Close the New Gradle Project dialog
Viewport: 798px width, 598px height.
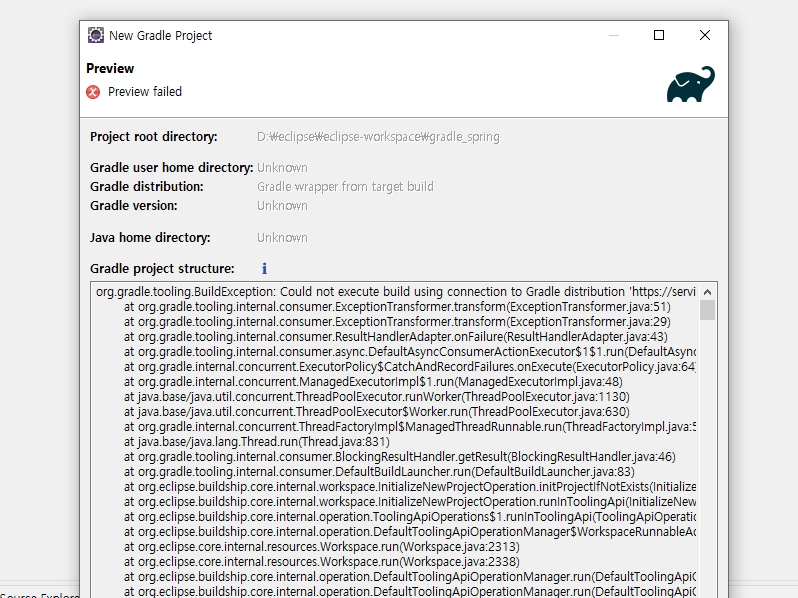(705, 35)
